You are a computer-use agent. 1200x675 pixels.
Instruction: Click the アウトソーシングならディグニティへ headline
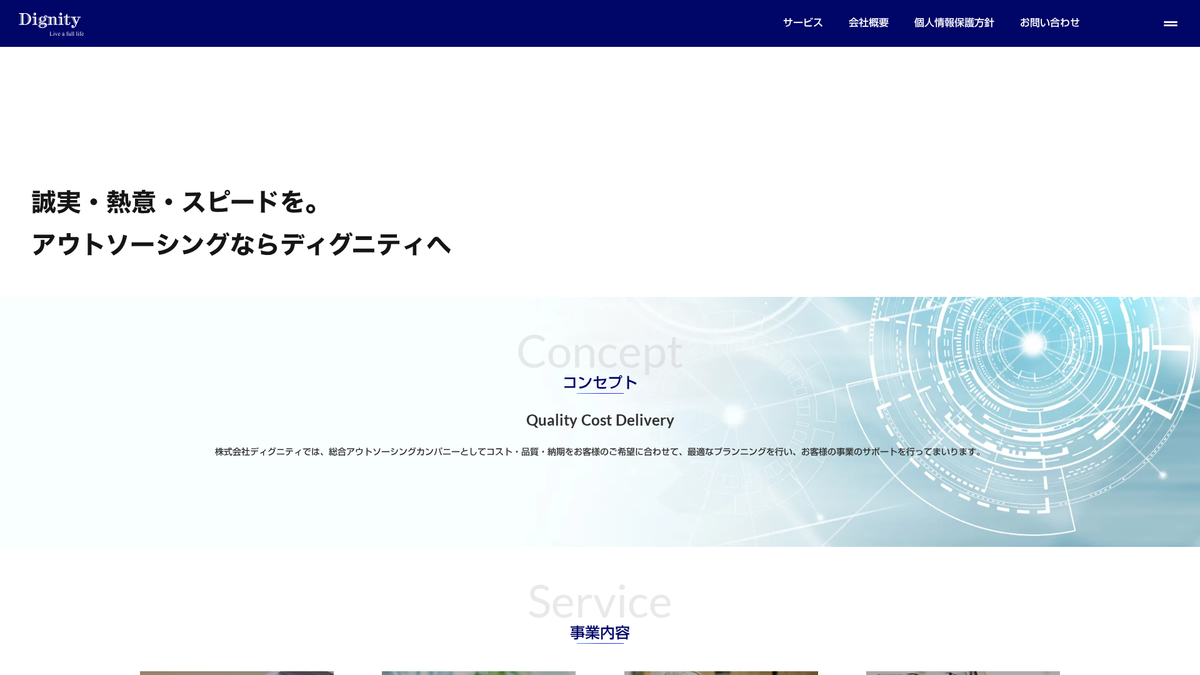point(241,244)
